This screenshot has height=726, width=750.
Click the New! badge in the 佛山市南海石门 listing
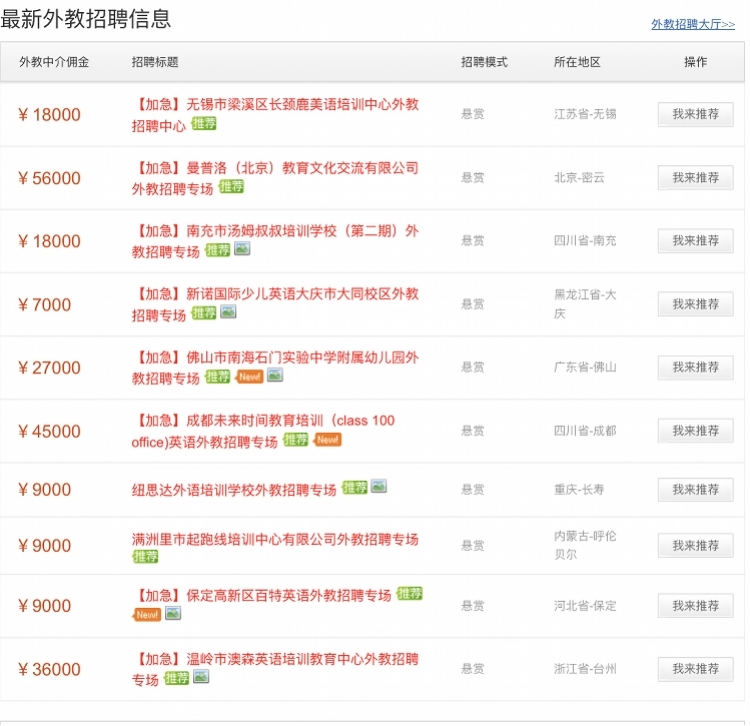[248, 377]
